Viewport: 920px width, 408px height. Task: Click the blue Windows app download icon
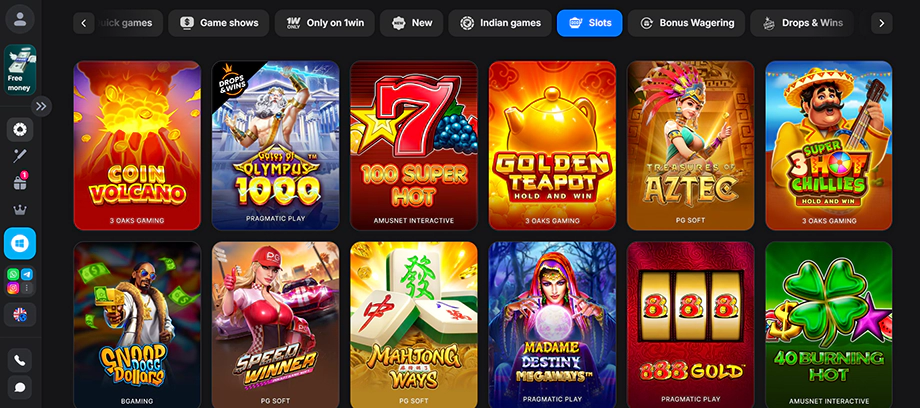pyautogui.click(x=20, y=244)
